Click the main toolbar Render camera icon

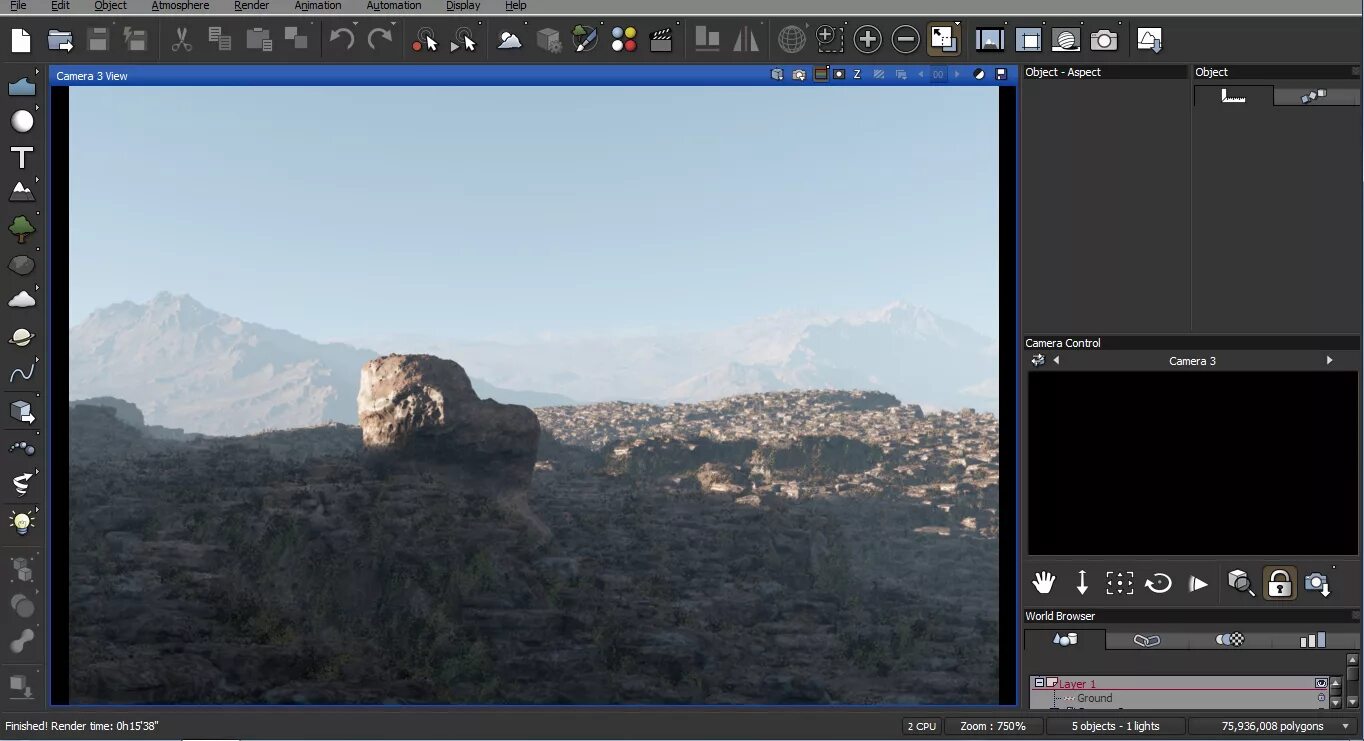tap(1103, 40)
